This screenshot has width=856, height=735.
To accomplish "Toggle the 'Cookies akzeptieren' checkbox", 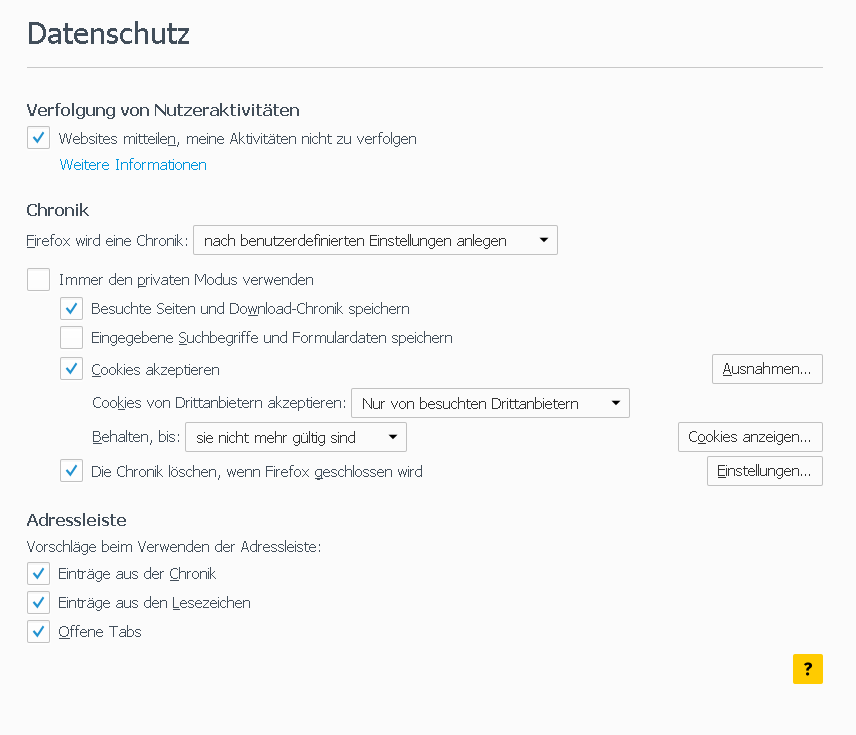I will point(71,369).
